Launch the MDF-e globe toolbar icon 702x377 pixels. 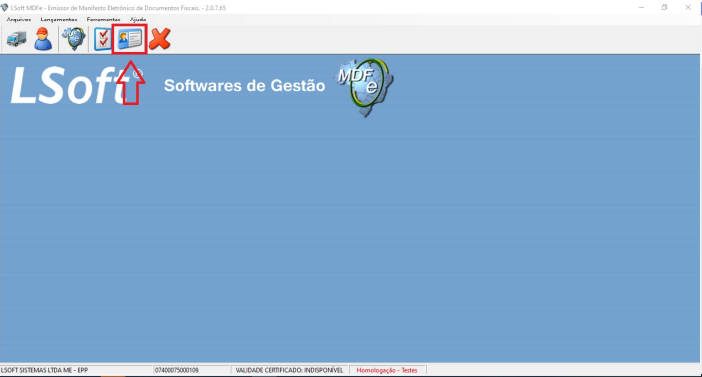tap(74, 39)
